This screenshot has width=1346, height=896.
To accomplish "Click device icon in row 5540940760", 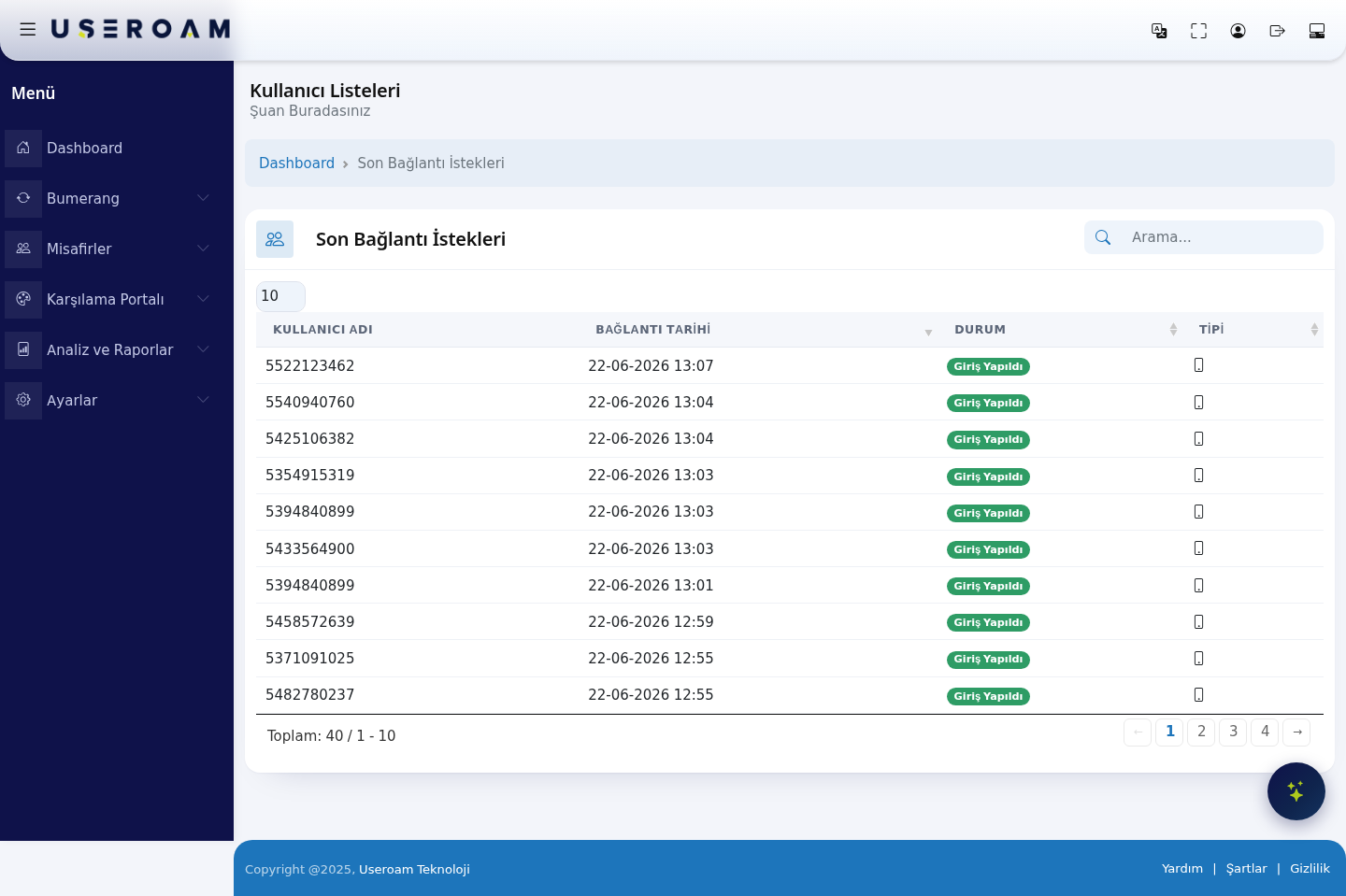I will coord(1199,402).
